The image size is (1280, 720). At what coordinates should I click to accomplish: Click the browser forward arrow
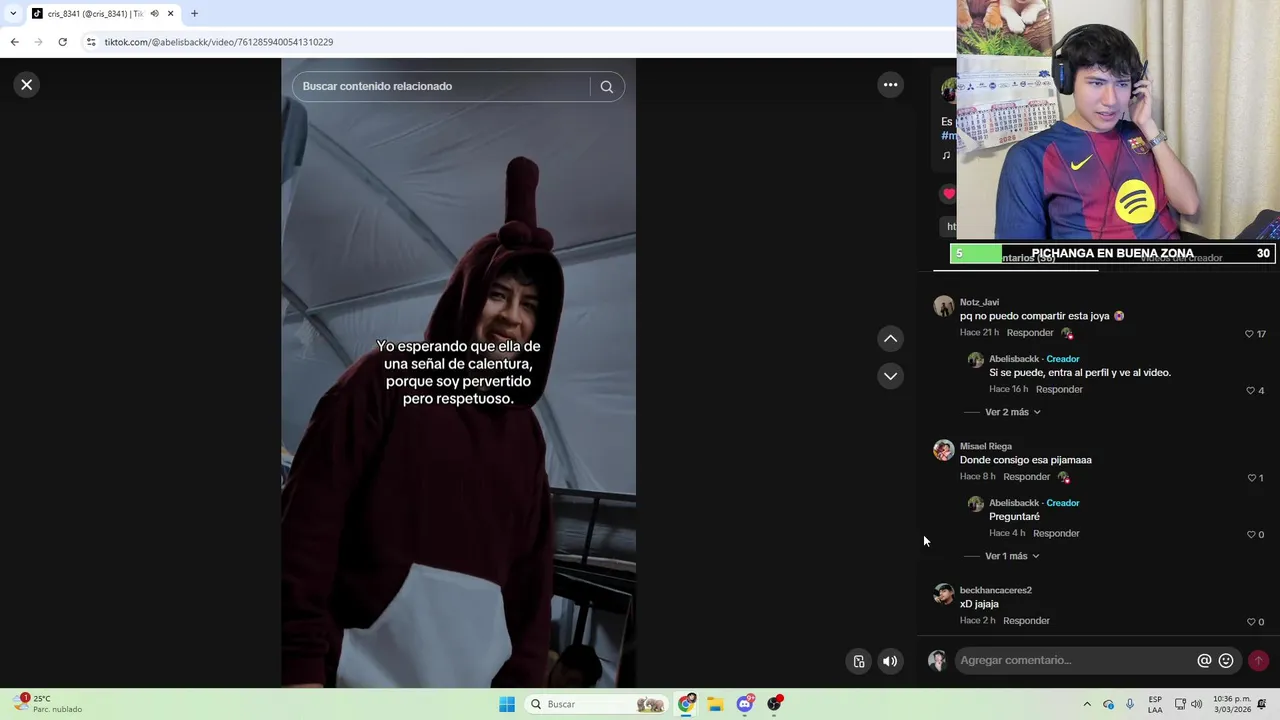pos(38,42)
